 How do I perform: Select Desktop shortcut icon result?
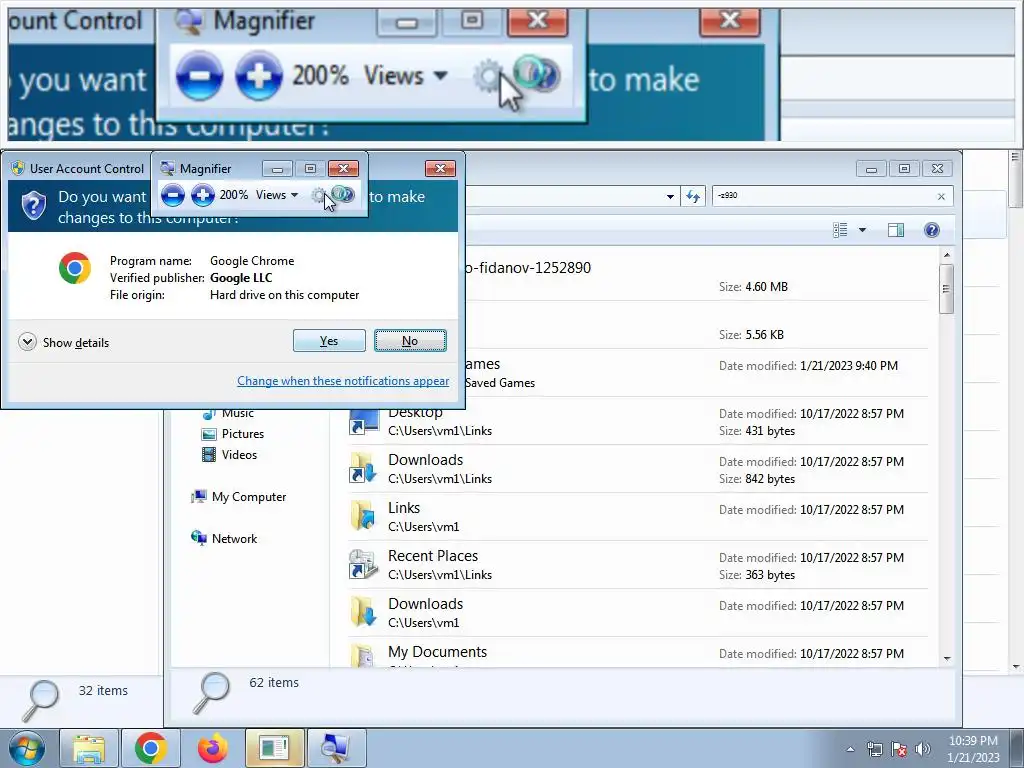click(364, 421)
